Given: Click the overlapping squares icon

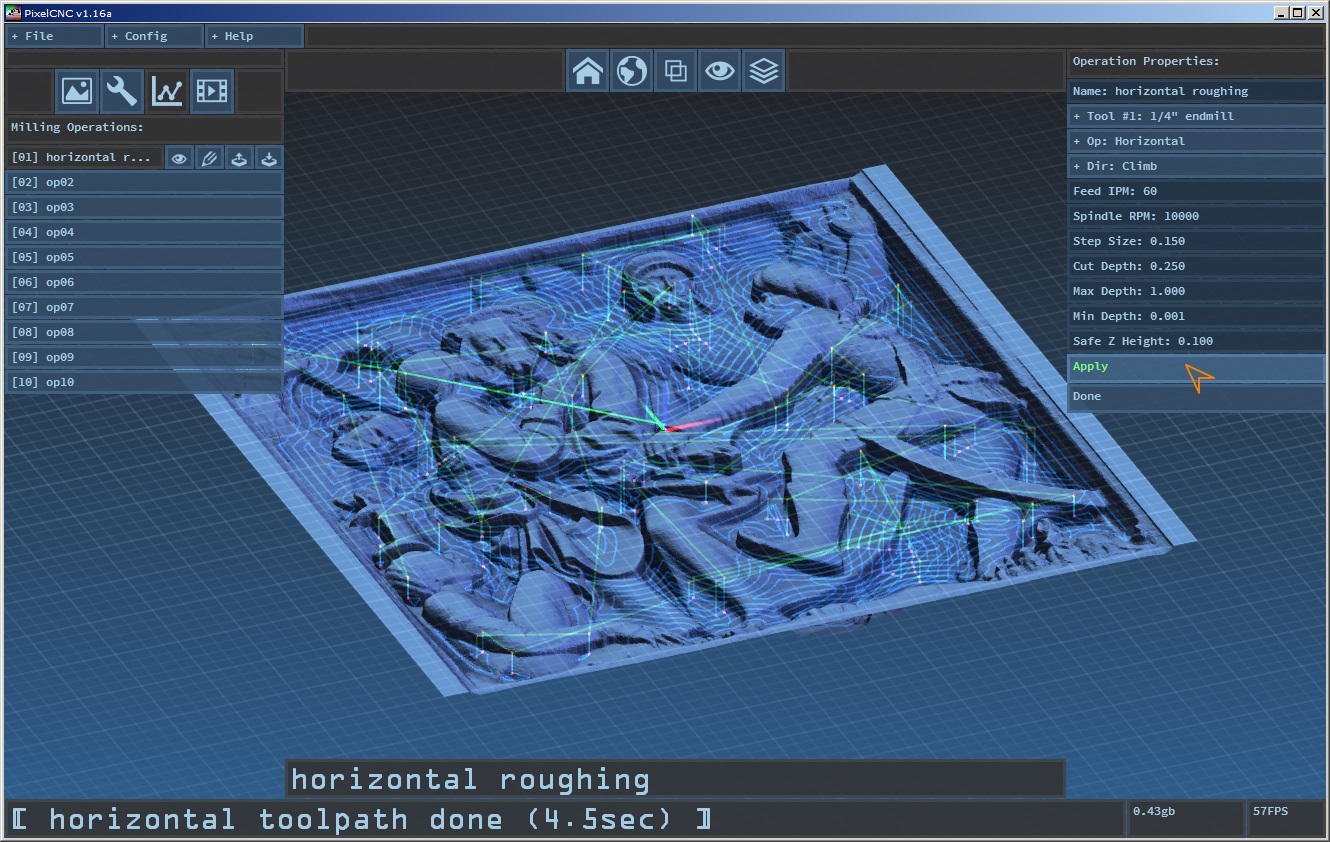Looking at the screenshot, I should point(676,71).
